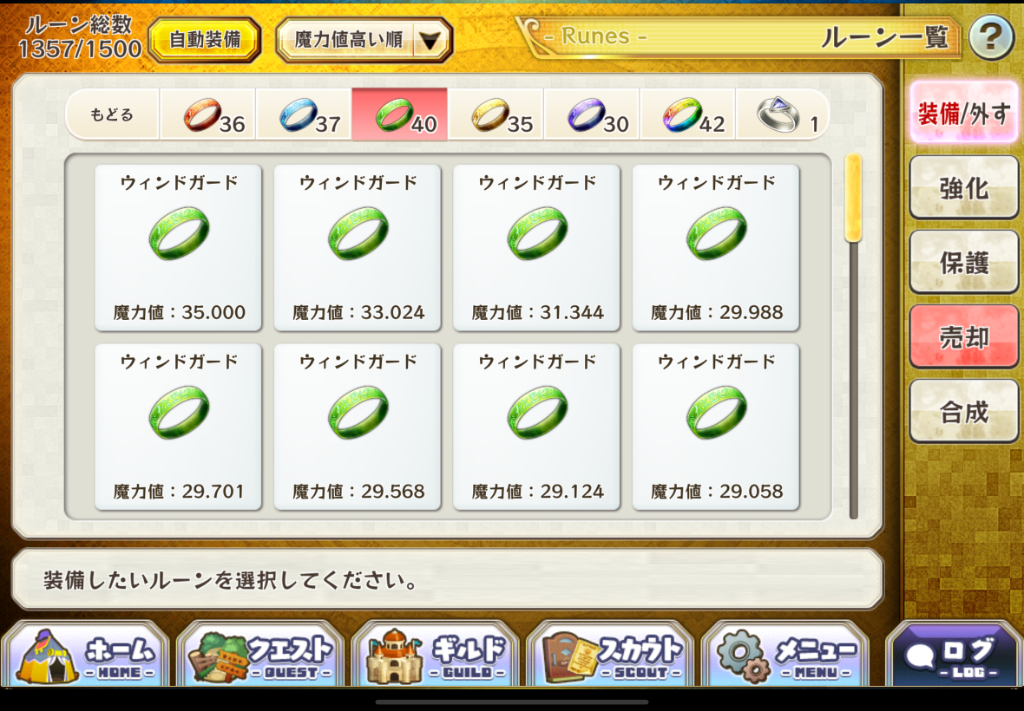1024x711 pixels.
Task: Select the blue rune ring filter
Action: click(x=304, y=115)
